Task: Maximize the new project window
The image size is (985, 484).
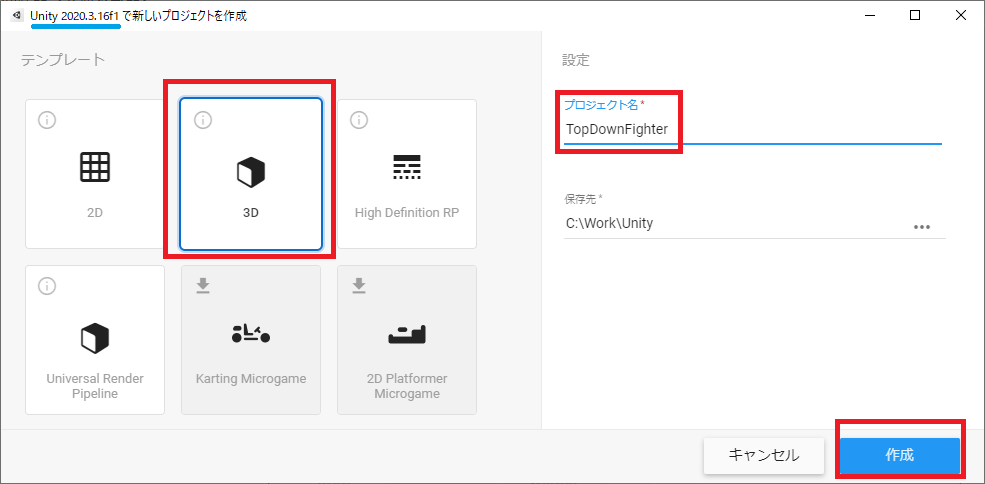Action: 915,16
